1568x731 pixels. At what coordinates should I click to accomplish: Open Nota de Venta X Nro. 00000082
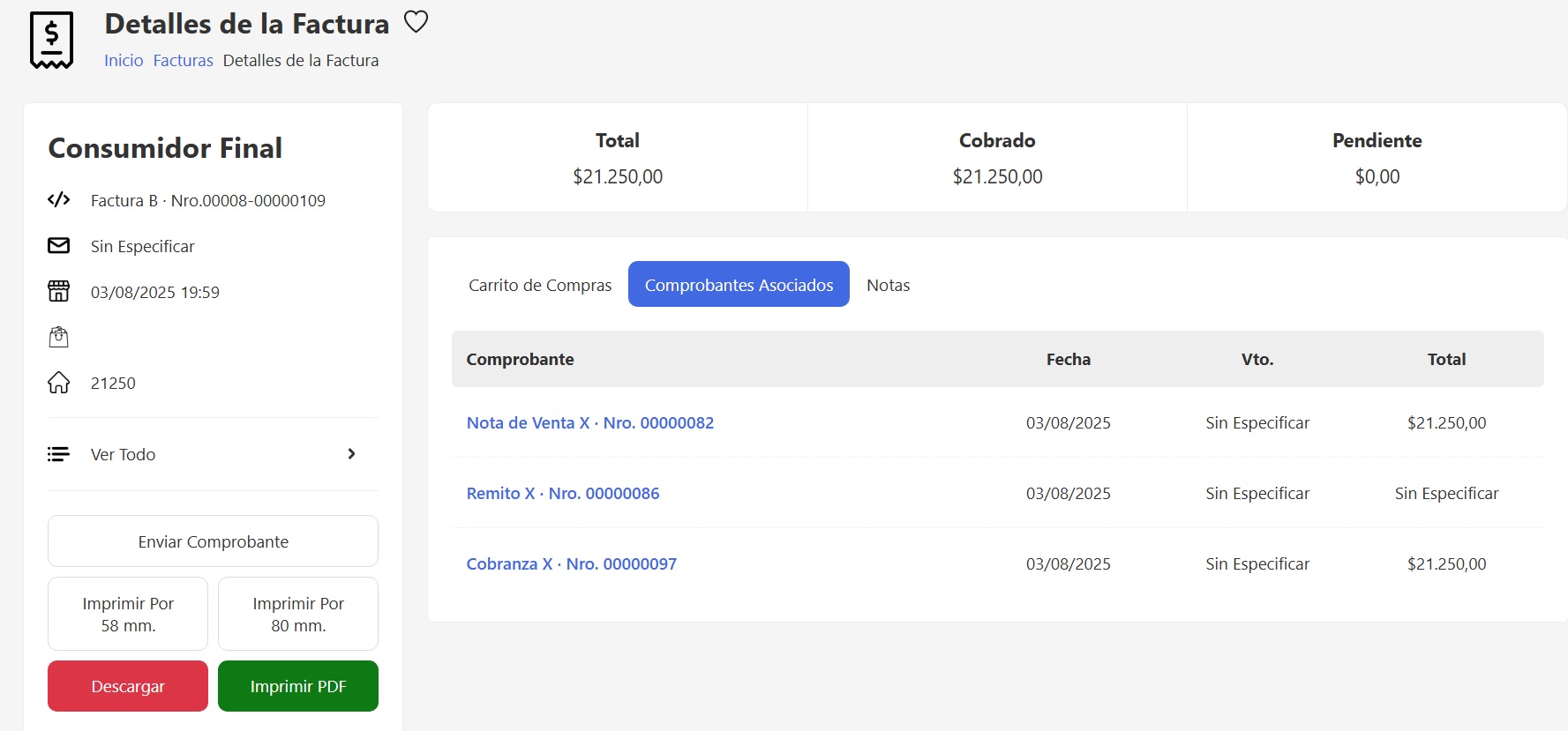click(589, 423)
